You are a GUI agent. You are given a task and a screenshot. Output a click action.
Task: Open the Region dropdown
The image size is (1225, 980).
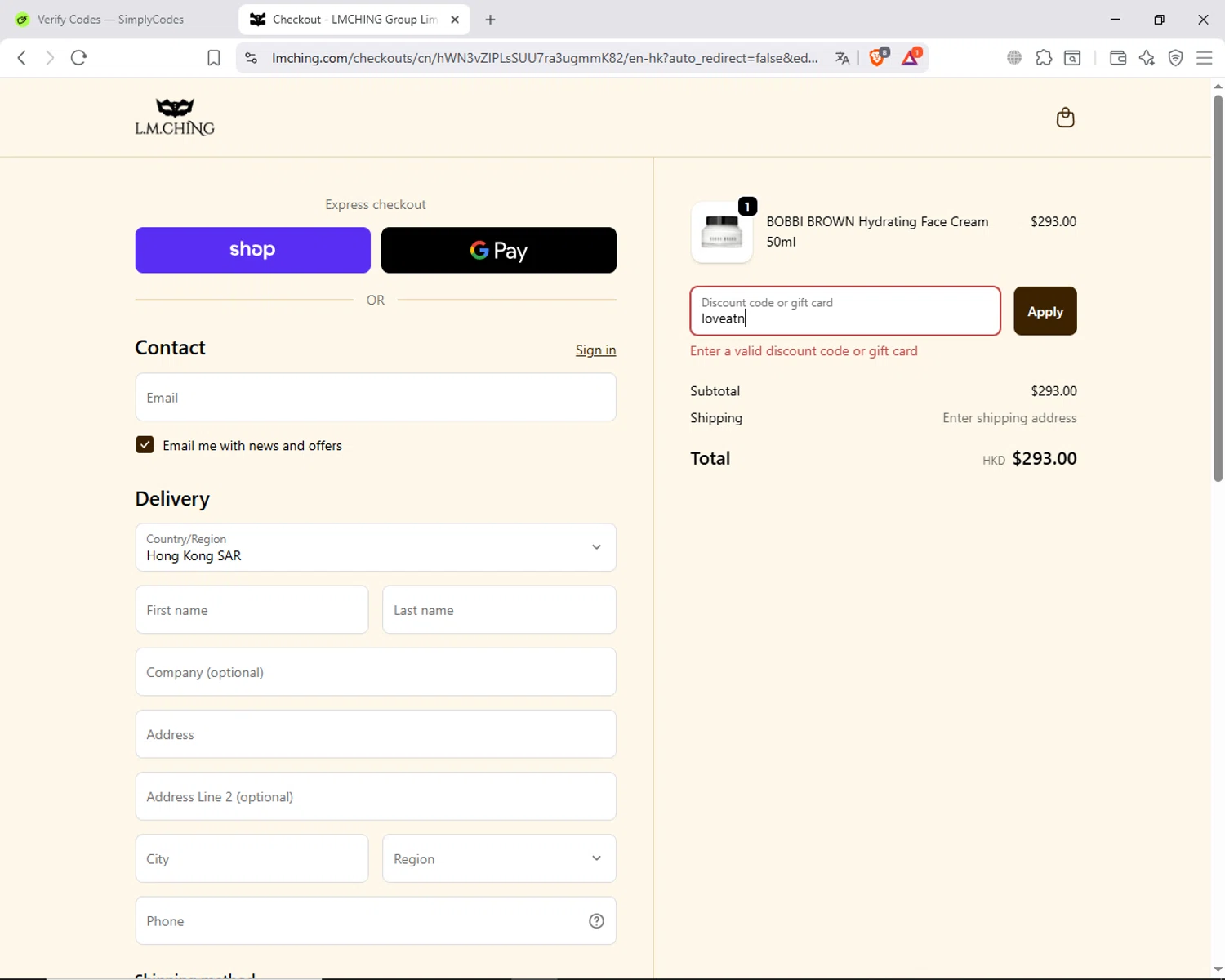(499, 858)
